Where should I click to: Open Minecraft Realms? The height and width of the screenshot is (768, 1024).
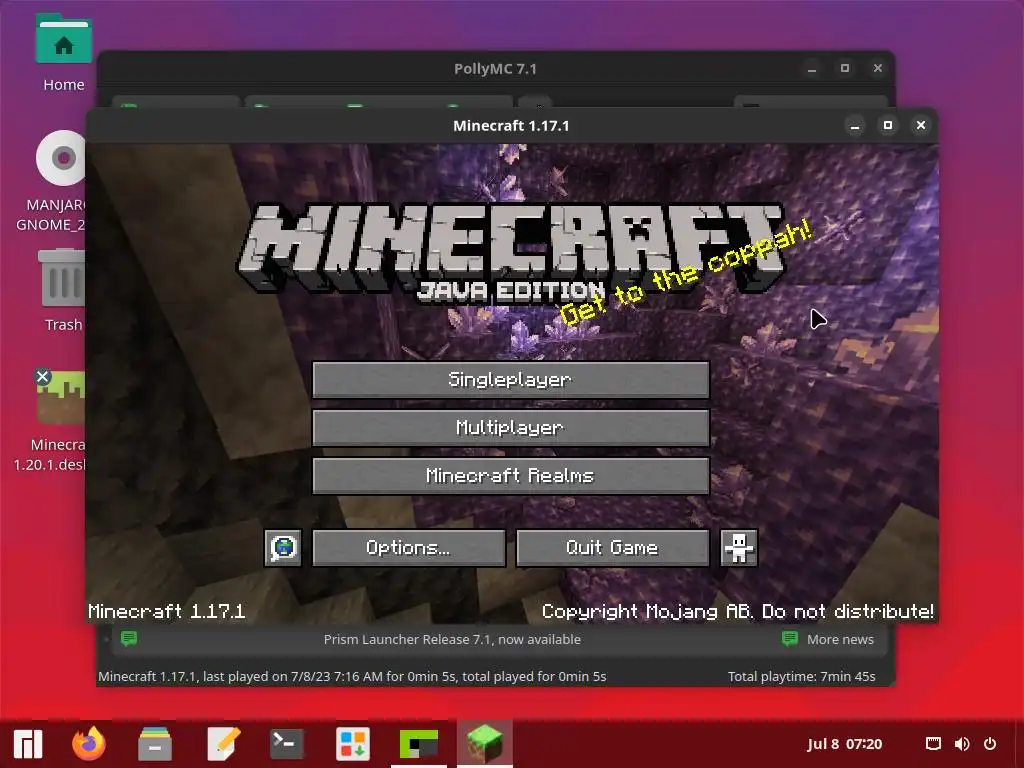(511, 475)
